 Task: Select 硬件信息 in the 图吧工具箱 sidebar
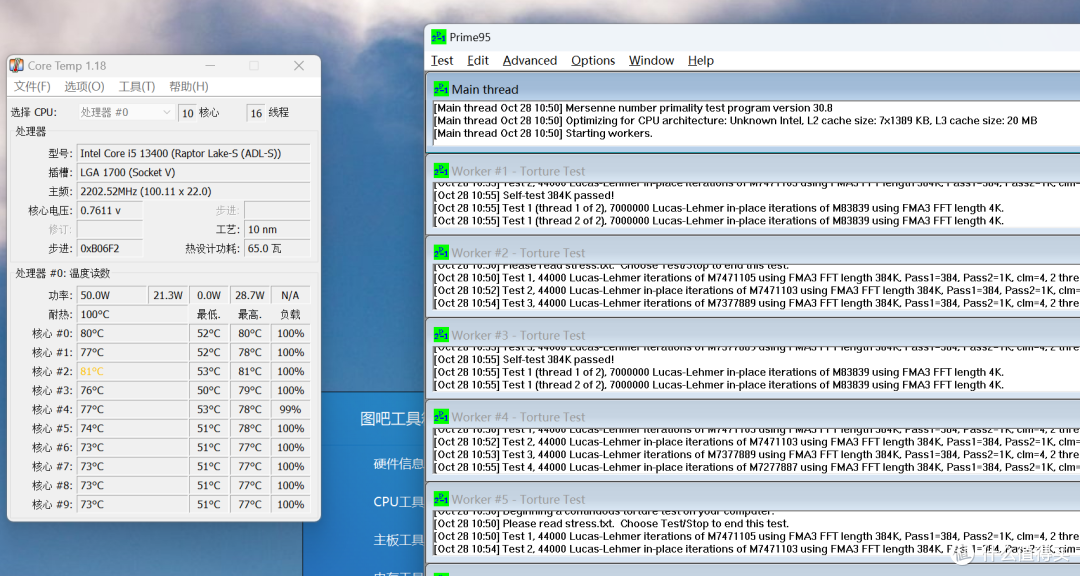(x=398, y=464)
